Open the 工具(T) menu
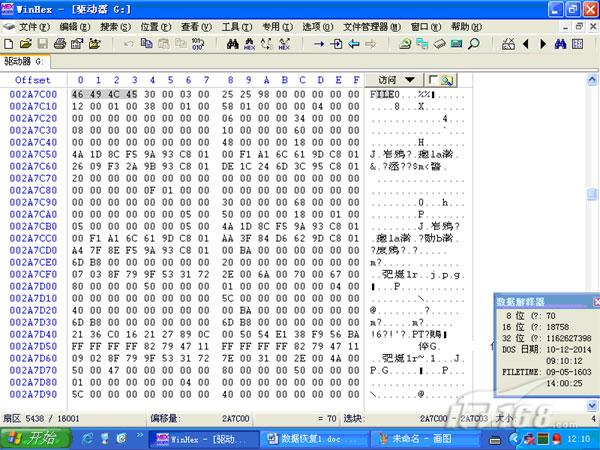Viewport: 600px width, 450px height. pyautogui.click(x=235, y=26)
